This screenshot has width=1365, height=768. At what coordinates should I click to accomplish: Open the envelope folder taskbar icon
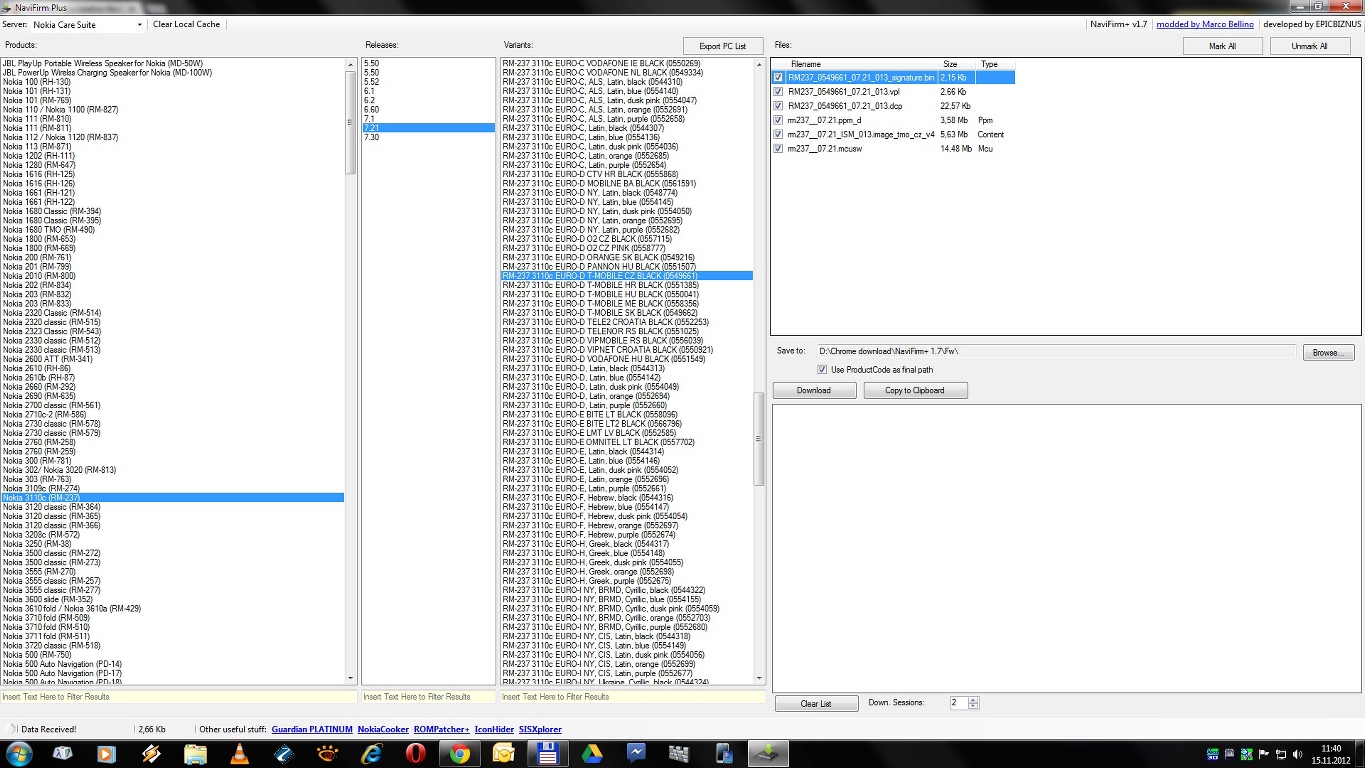[x=503, y=754]
